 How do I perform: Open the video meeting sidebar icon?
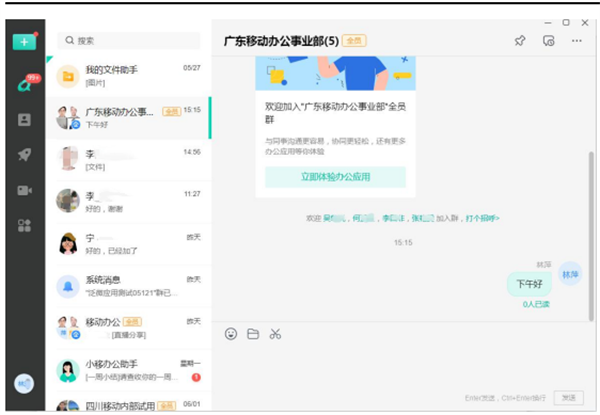pos(24,190)
